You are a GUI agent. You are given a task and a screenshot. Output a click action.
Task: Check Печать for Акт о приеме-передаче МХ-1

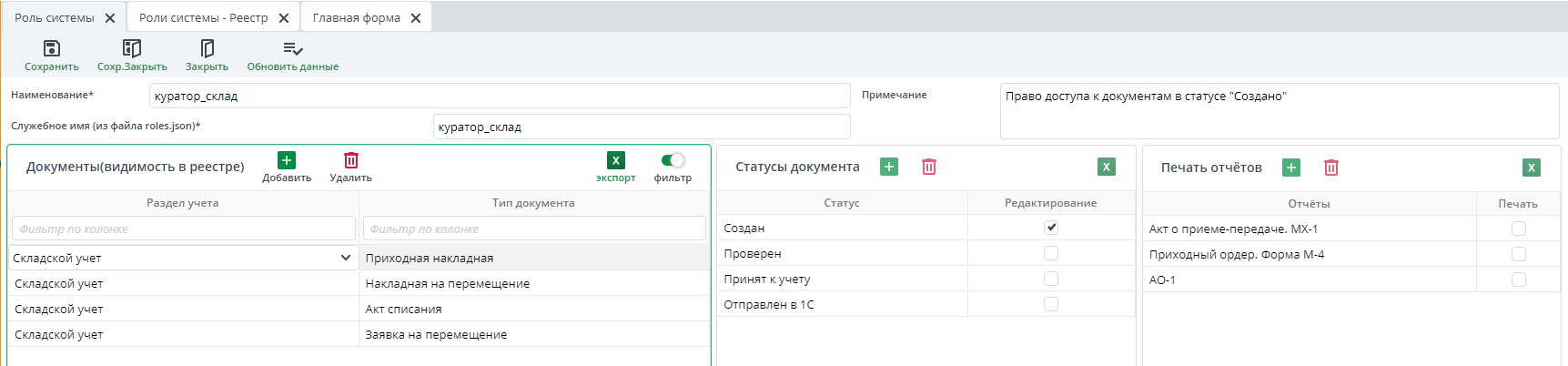point(1518,229)
